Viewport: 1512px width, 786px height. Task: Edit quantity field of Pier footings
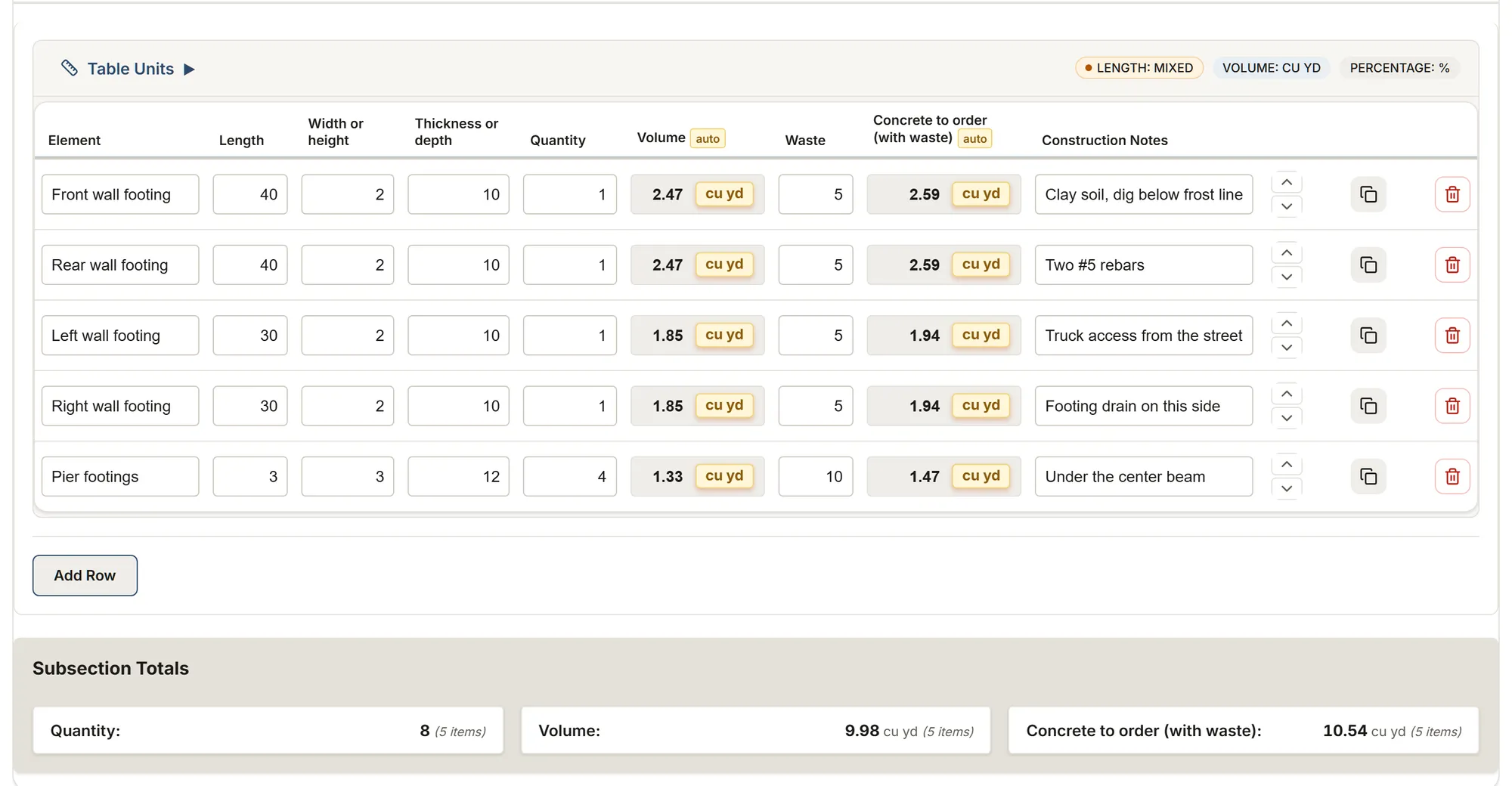570,476
